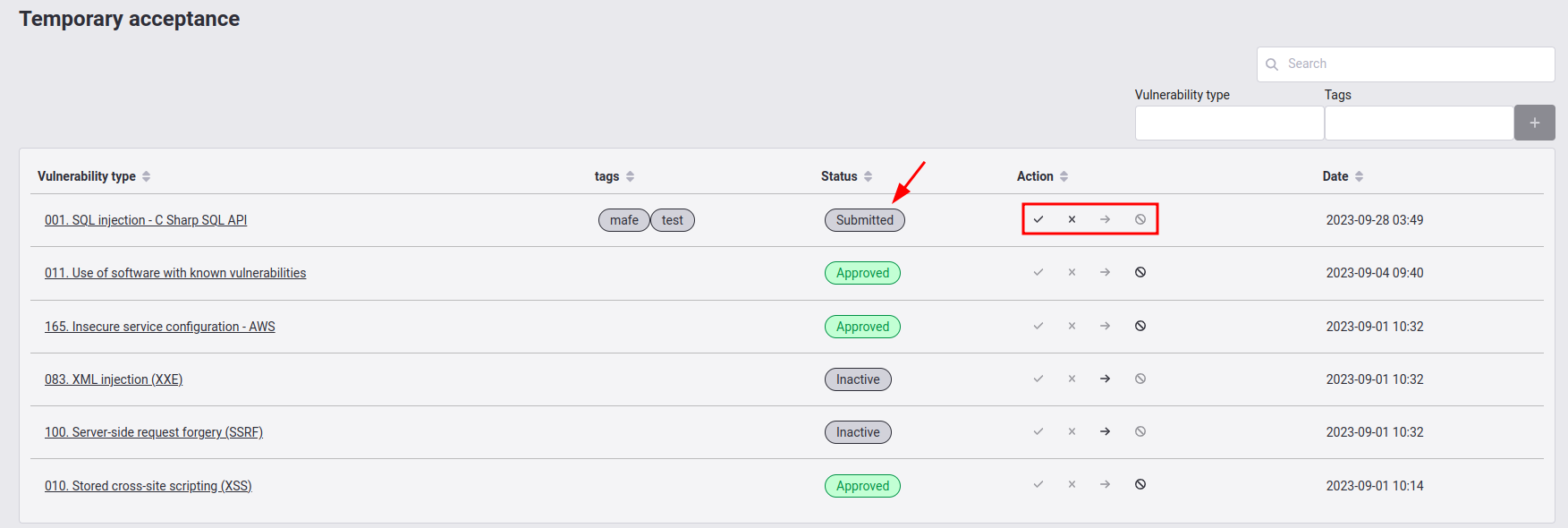
Task: Sort table by tags column
Action: (630, 176)
